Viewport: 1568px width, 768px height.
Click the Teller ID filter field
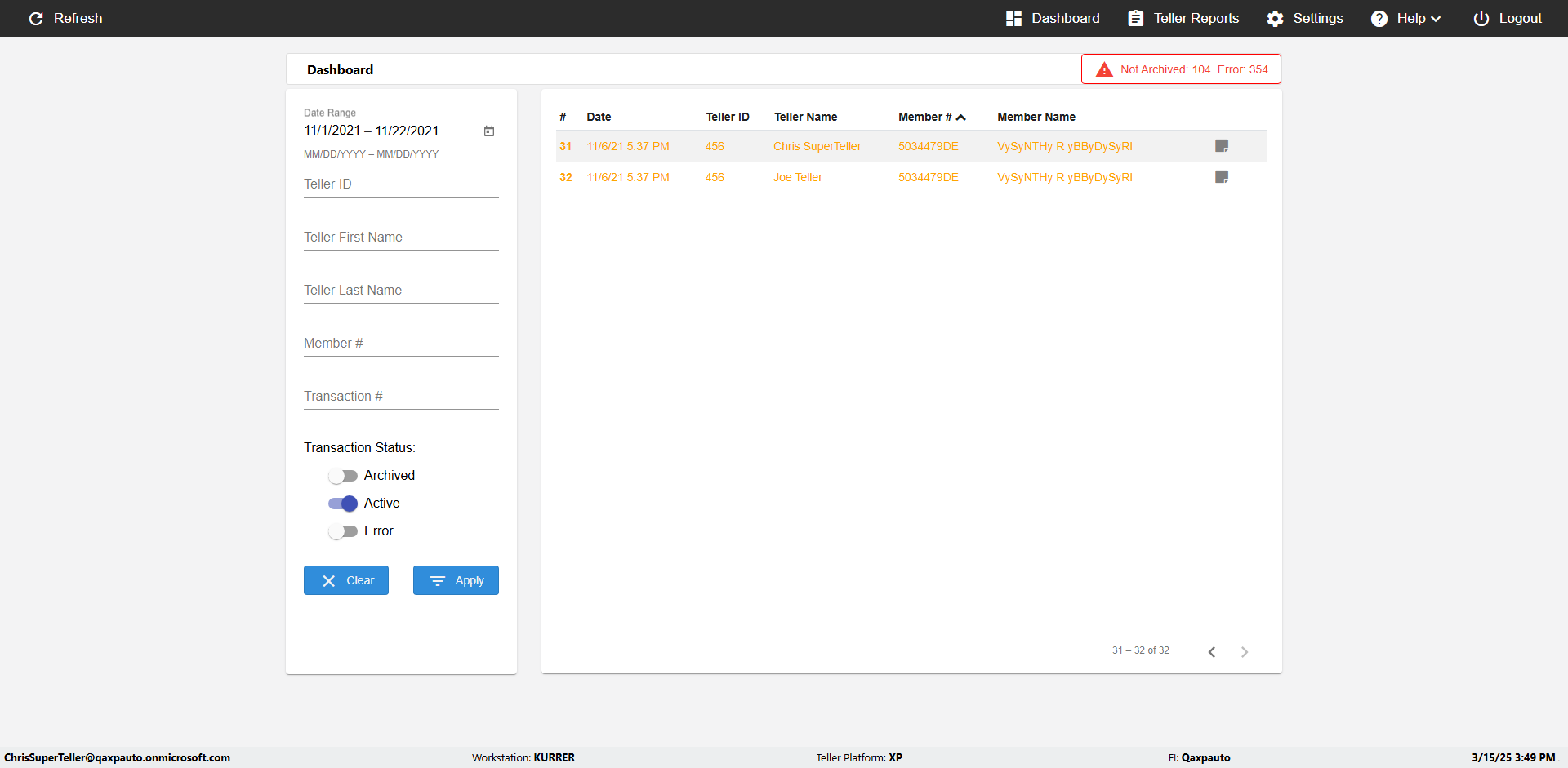[401, 184]
